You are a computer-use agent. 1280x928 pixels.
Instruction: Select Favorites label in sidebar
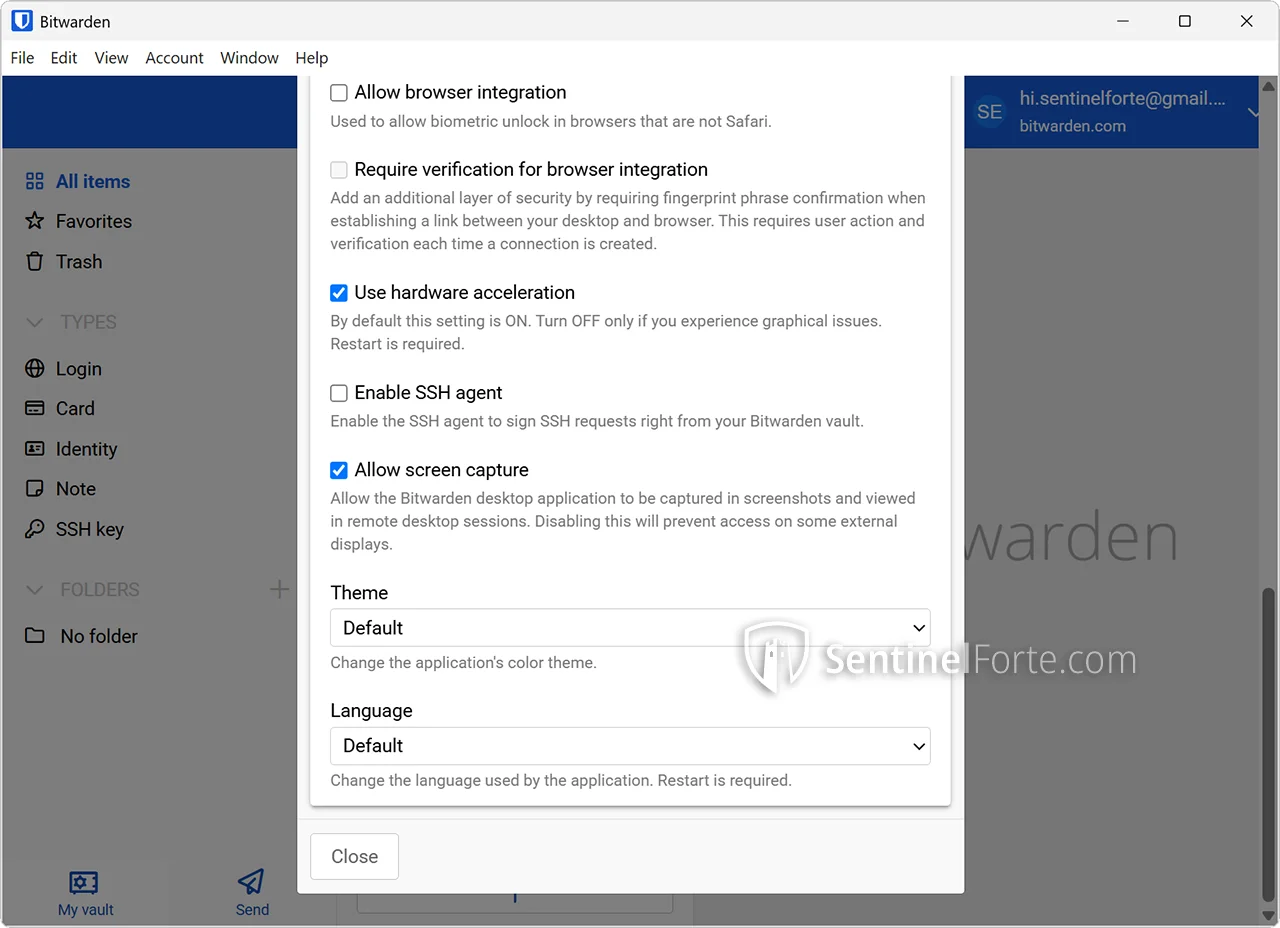(94, 221)
